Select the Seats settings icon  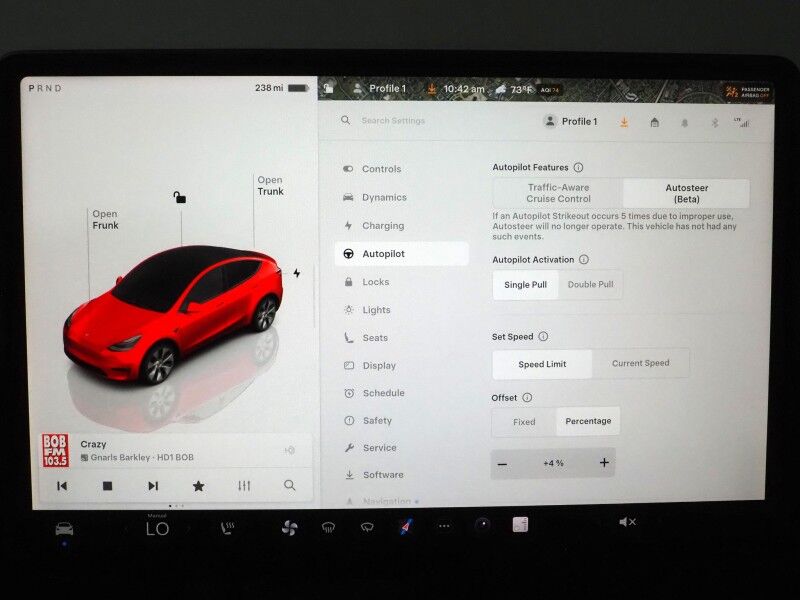click(x=348, y=337)
